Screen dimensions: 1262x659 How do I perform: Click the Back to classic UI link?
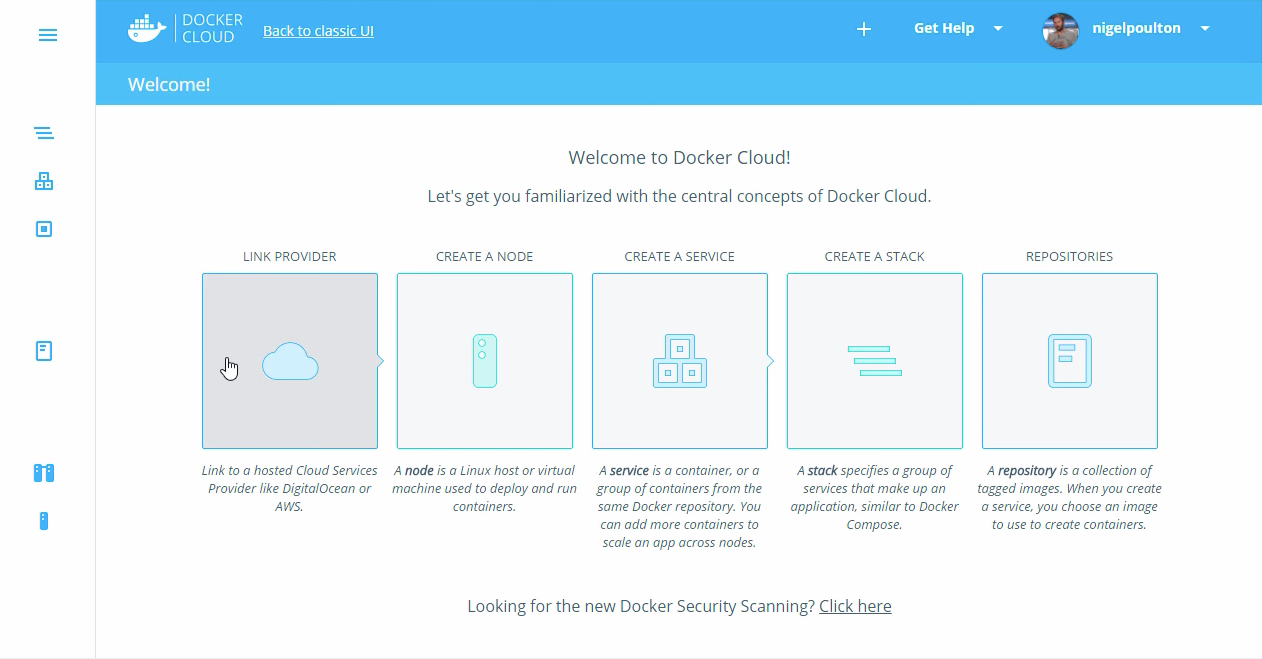pos(318,31)
